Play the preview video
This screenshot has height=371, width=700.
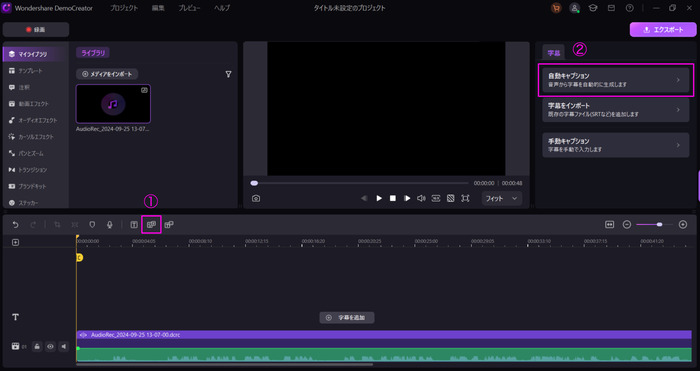click(379, 198)
